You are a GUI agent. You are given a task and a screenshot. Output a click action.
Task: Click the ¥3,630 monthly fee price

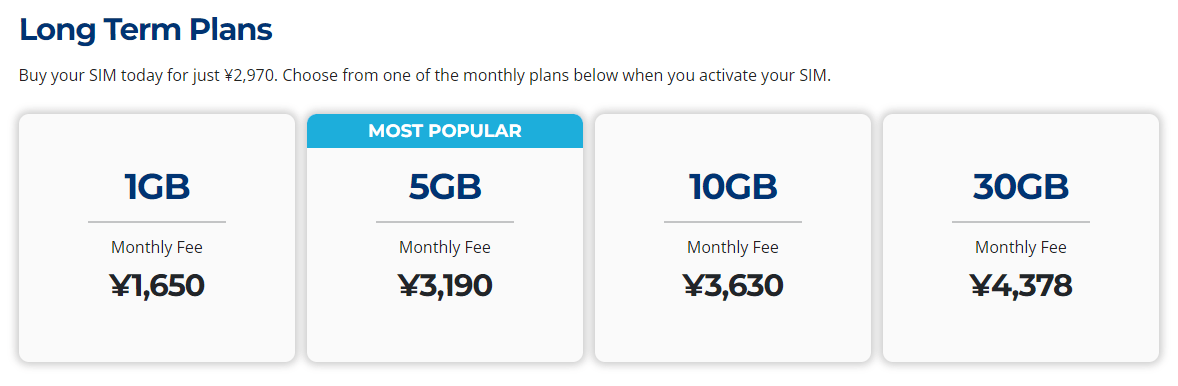732,285
